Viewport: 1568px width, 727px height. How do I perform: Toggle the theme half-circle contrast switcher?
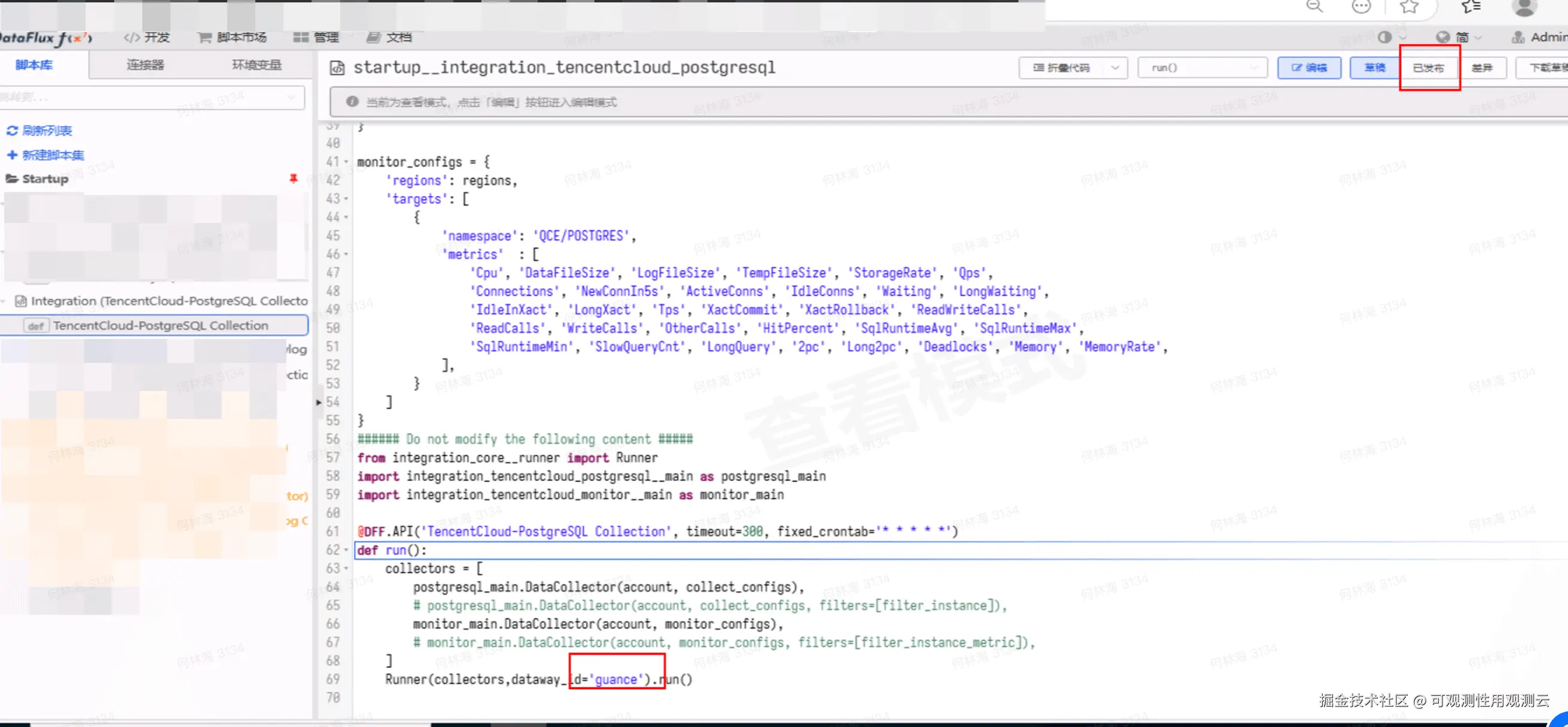click(1385, 37)
